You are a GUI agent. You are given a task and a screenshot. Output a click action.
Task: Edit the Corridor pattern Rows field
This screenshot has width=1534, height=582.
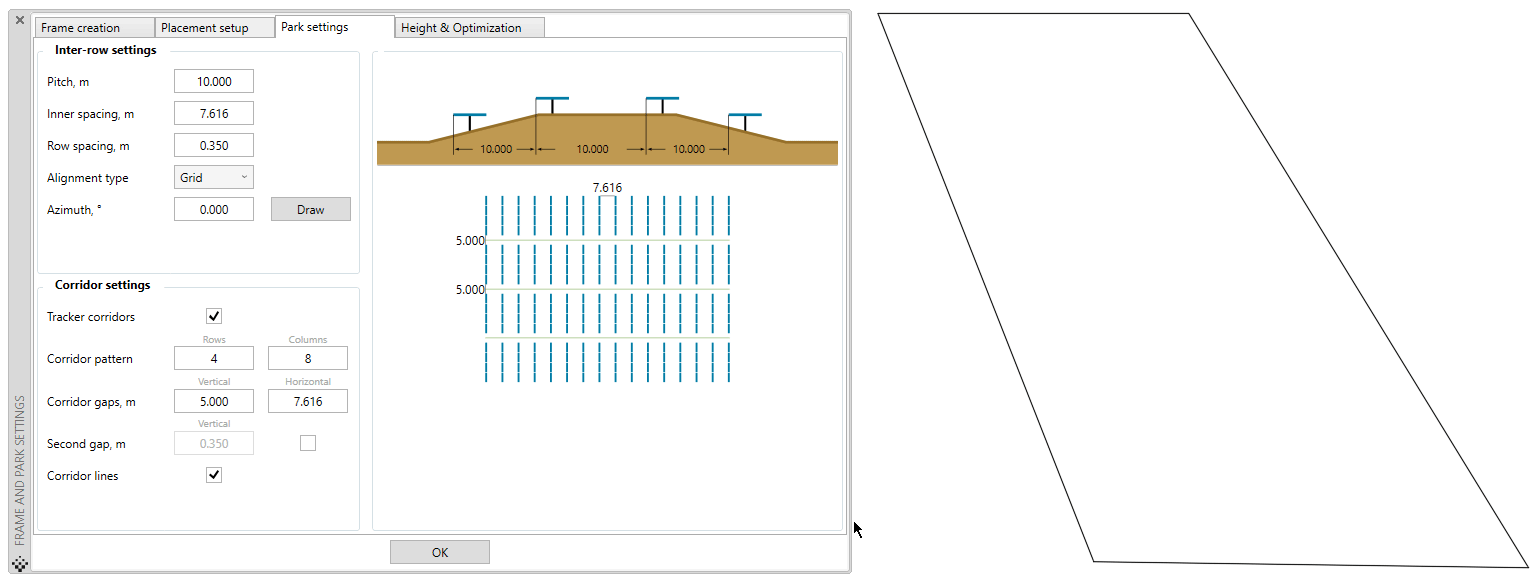click(214, 358)
